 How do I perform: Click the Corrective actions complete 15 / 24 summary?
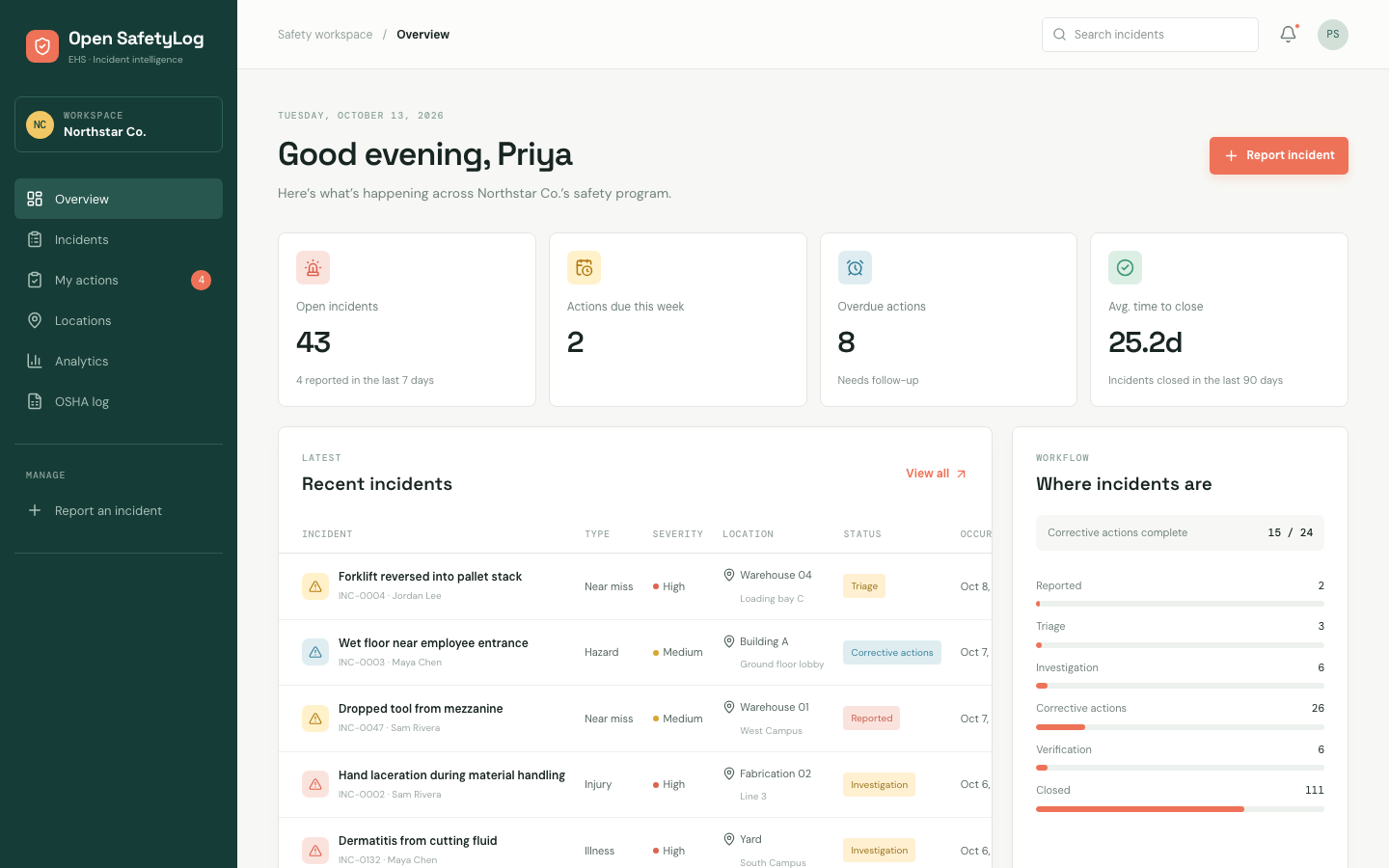click(1180, 532)
